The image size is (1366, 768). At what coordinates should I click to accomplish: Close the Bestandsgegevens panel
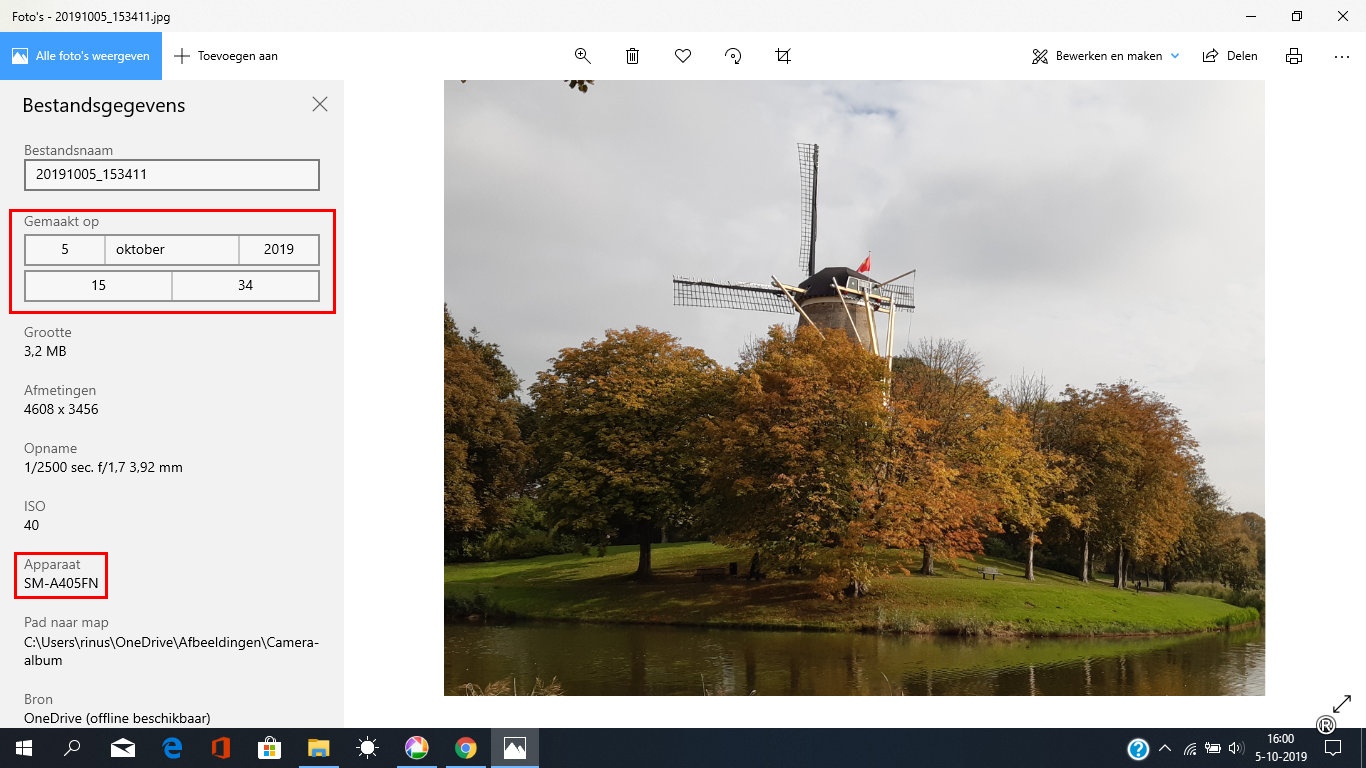[x=319, y=104]
